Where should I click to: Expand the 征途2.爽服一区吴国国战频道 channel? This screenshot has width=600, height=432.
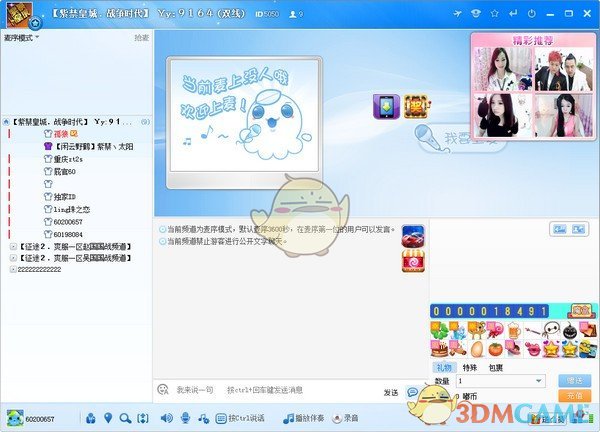[13, 258]
